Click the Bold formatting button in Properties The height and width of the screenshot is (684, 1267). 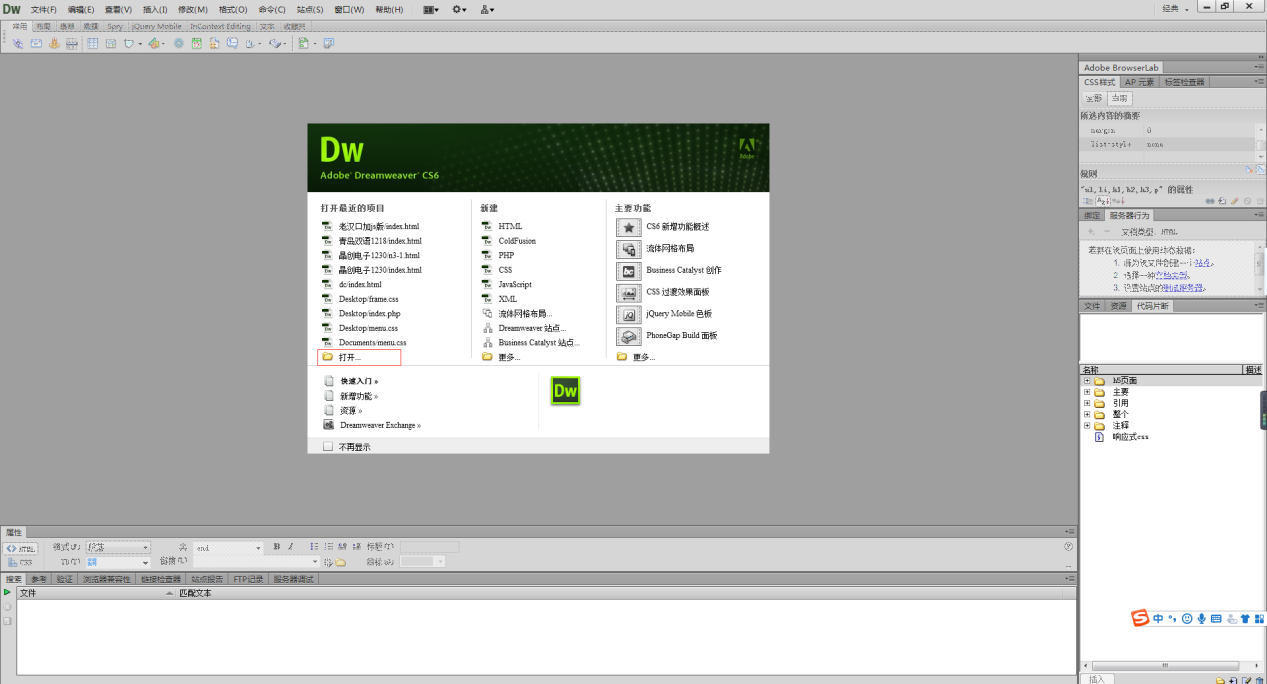[x=277, y=547]
